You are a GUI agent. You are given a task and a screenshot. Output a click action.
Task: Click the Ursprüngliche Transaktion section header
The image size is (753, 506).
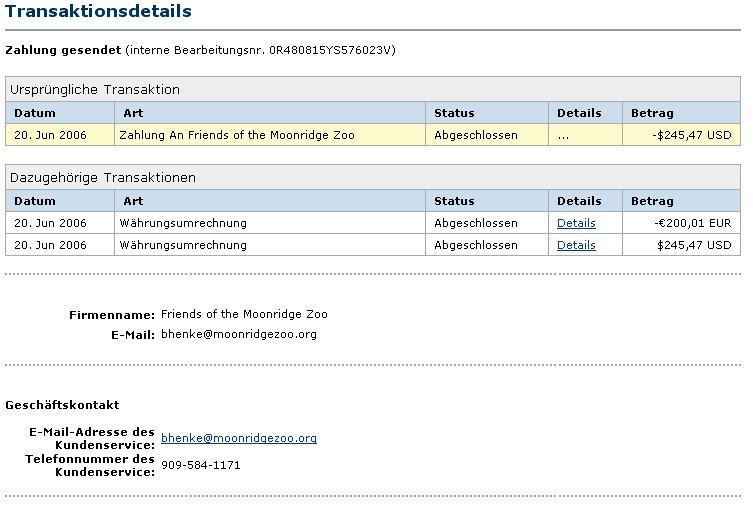tap(95, 90)
